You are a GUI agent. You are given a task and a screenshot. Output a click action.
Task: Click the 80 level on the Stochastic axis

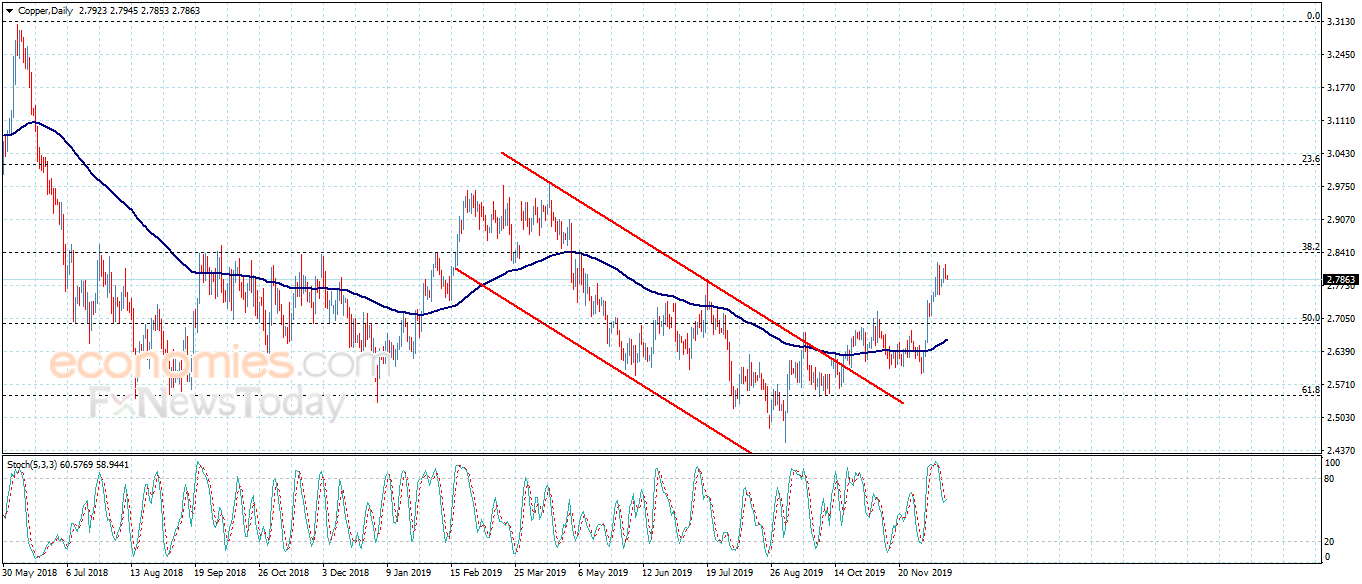pyautogui.click(x=1330, y=479)
